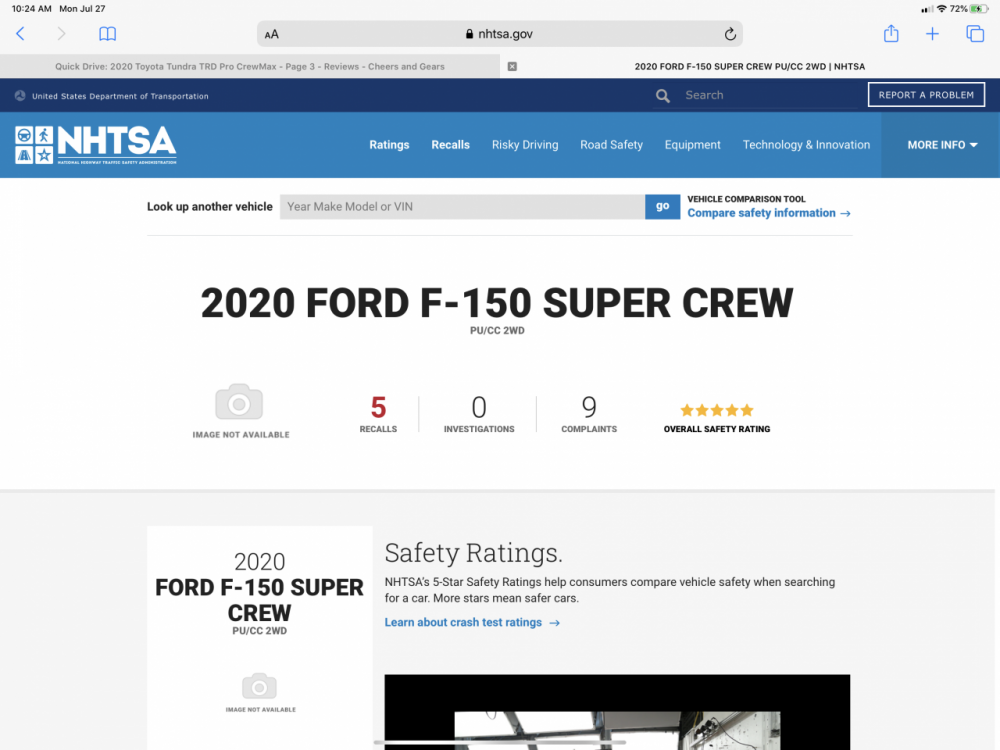
Task: Open the Safari bookmarks book icon
Action: 108,34
